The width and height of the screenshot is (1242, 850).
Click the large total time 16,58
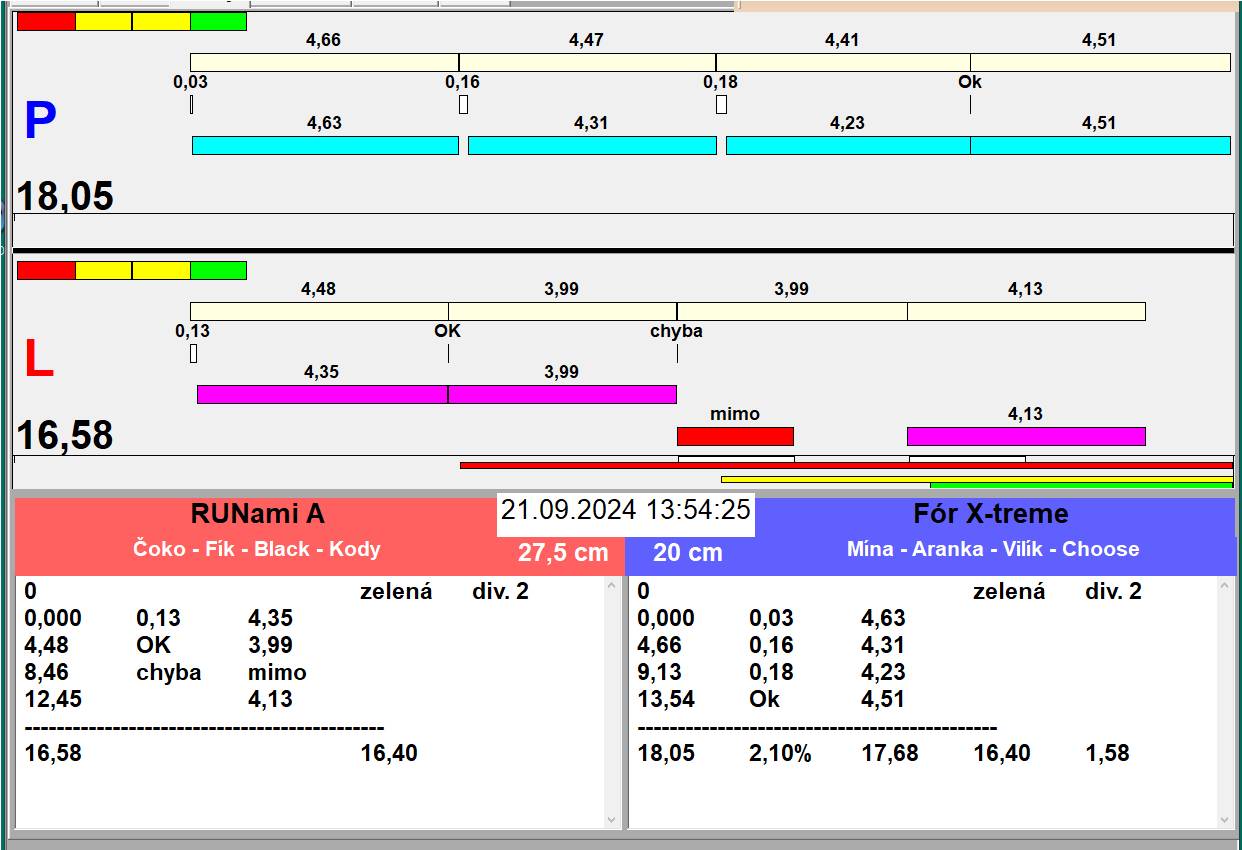point(65,435)
